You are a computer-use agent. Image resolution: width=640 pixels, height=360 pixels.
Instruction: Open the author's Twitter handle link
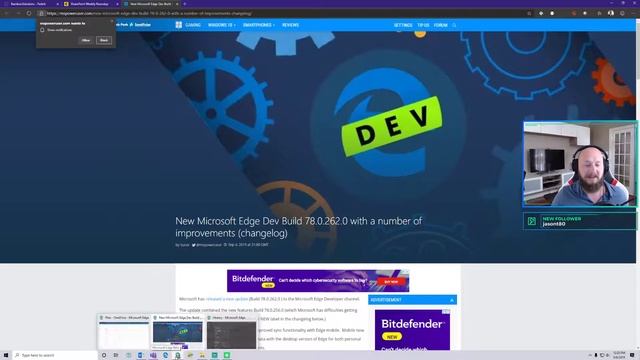click(207, 245)
